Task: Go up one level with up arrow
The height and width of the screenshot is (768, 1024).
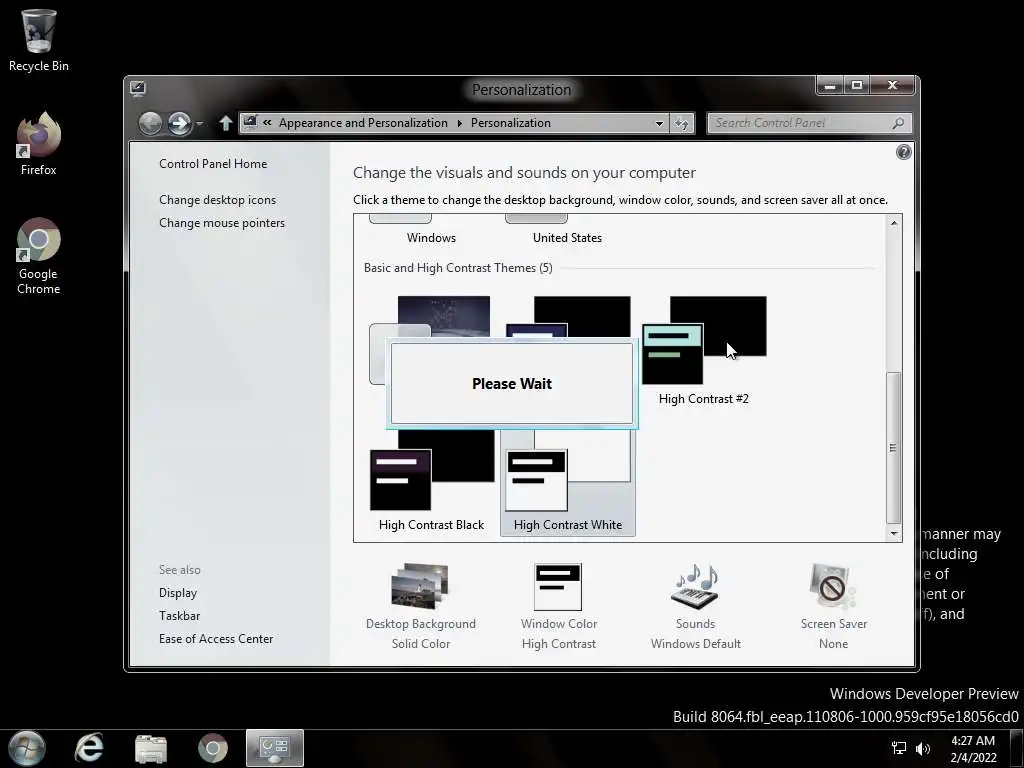Action: pos(225,123)
